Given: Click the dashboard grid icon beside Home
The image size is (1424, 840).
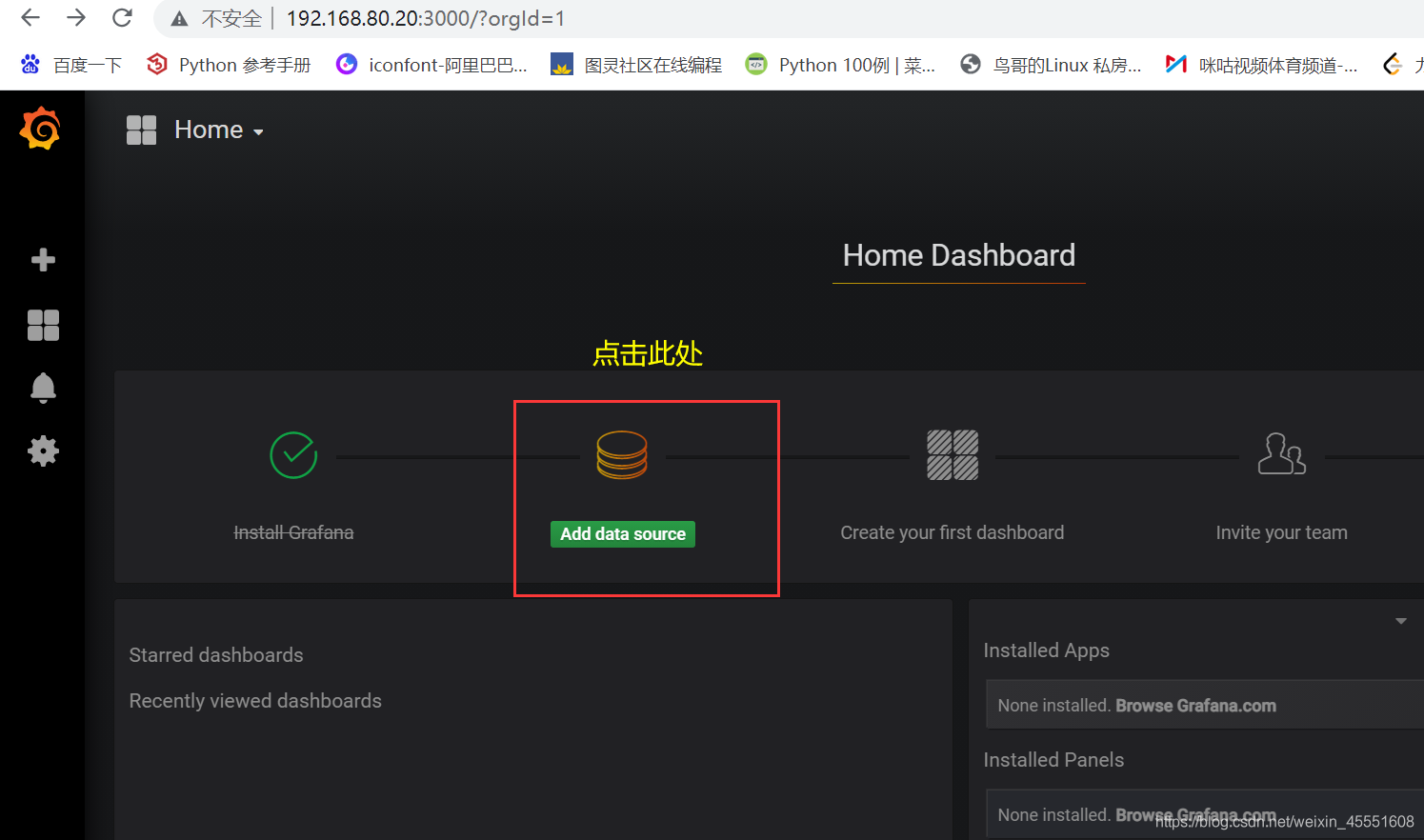Looking at the screenshot, I should (141, 130).
